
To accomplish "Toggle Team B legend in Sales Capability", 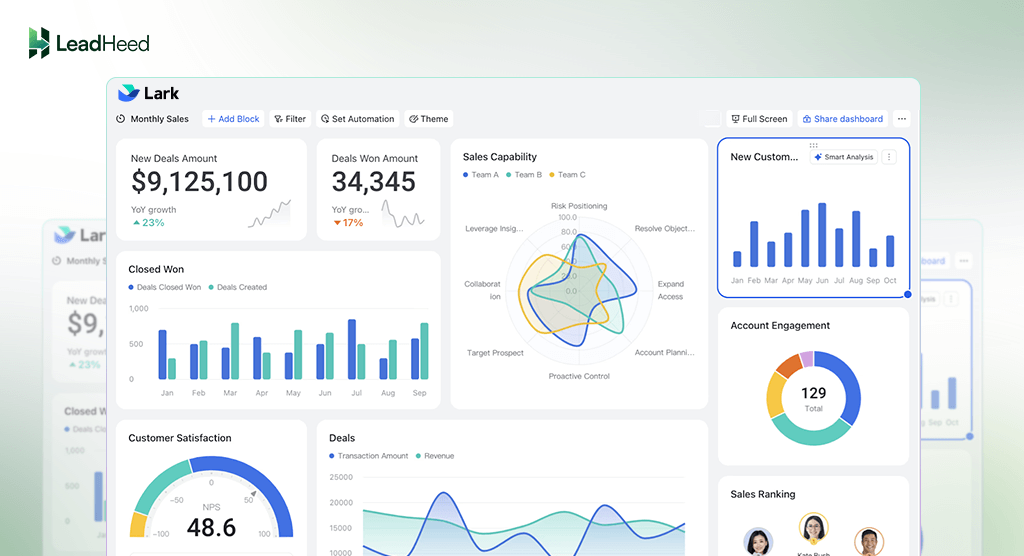I will (524, 174).
